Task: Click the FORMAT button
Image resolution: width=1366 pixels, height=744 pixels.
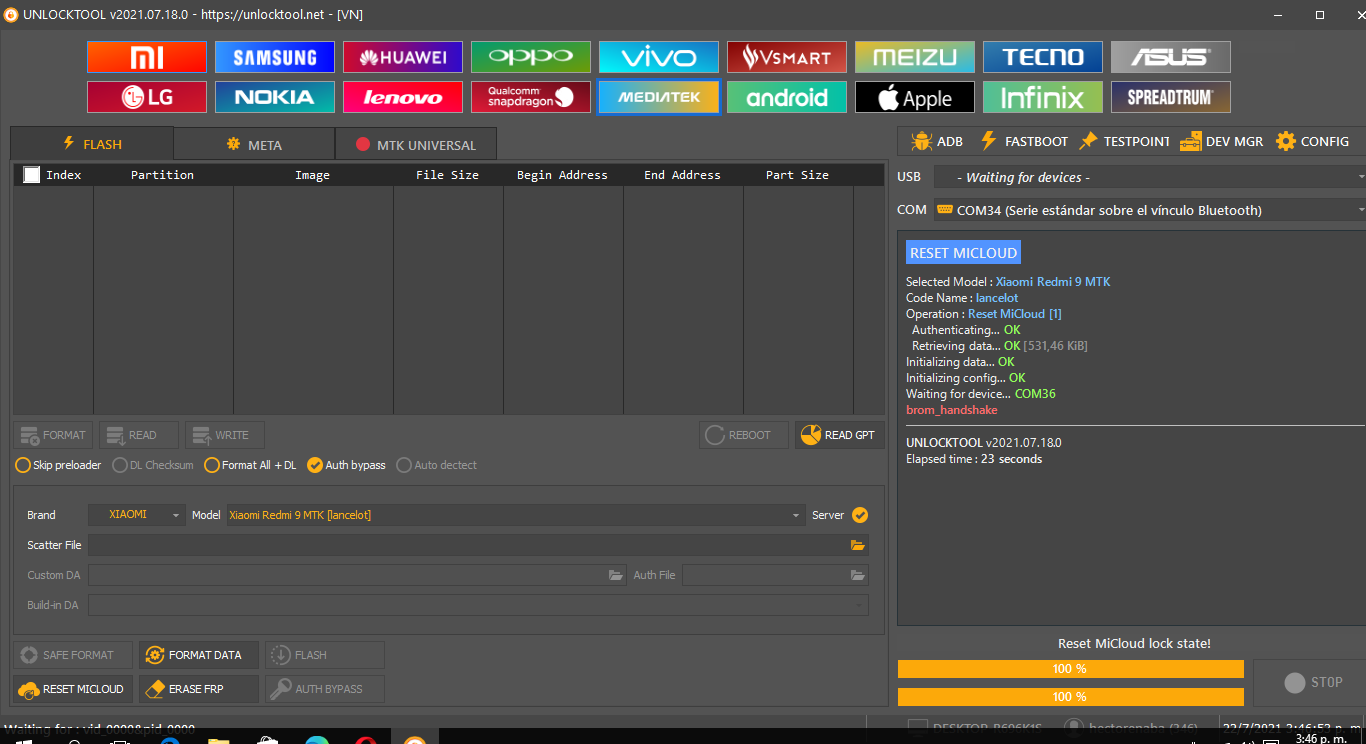Action: [x=53, y=435]
